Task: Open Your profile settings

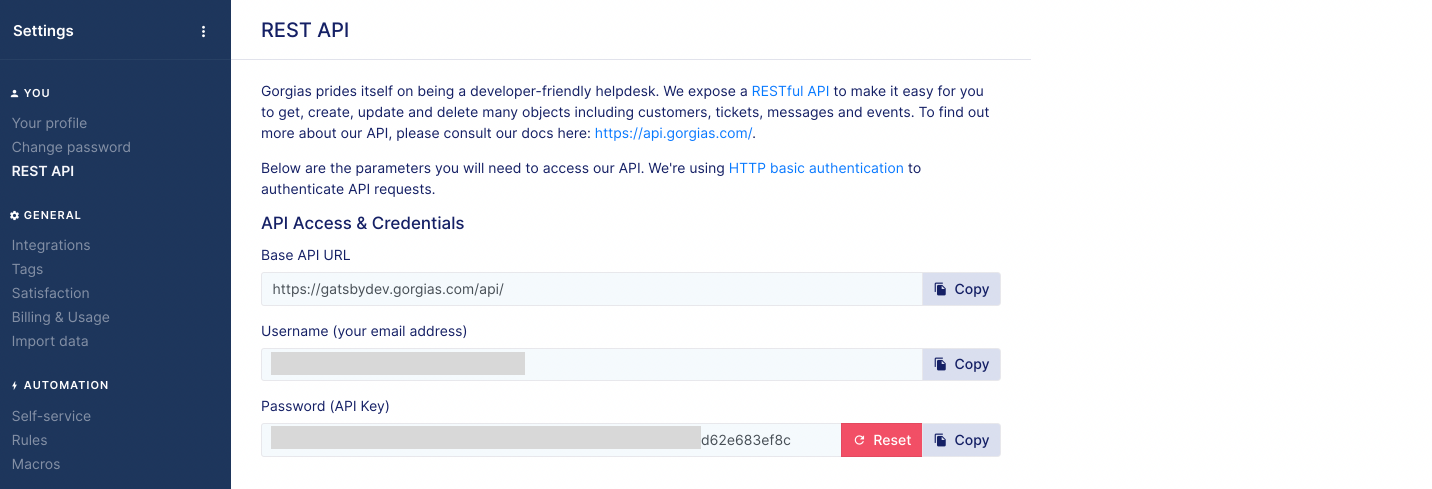Action: pos(49,123)
